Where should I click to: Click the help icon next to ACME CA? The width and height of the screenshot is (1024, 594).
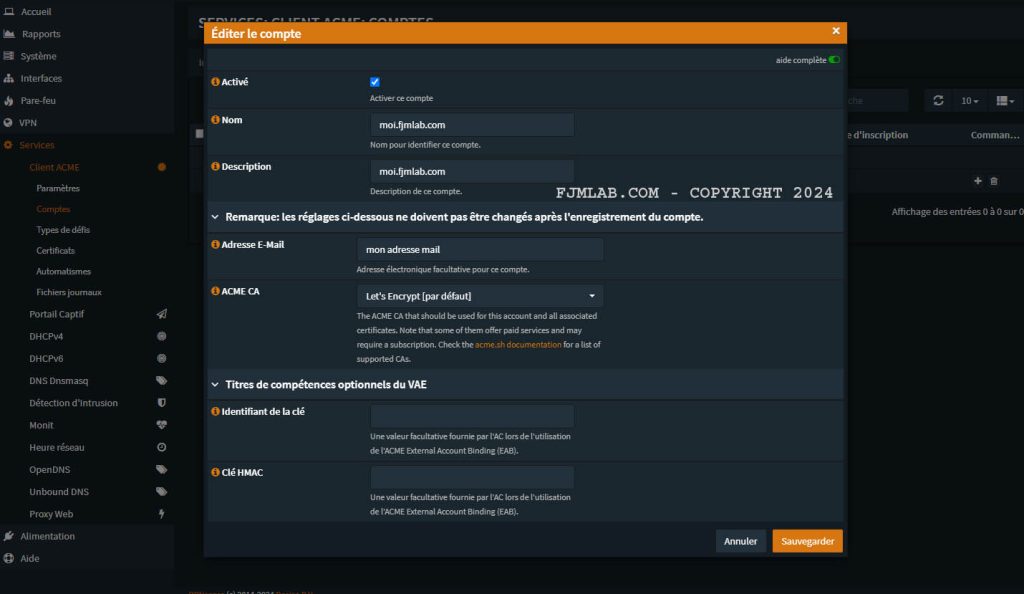(215, 291)
